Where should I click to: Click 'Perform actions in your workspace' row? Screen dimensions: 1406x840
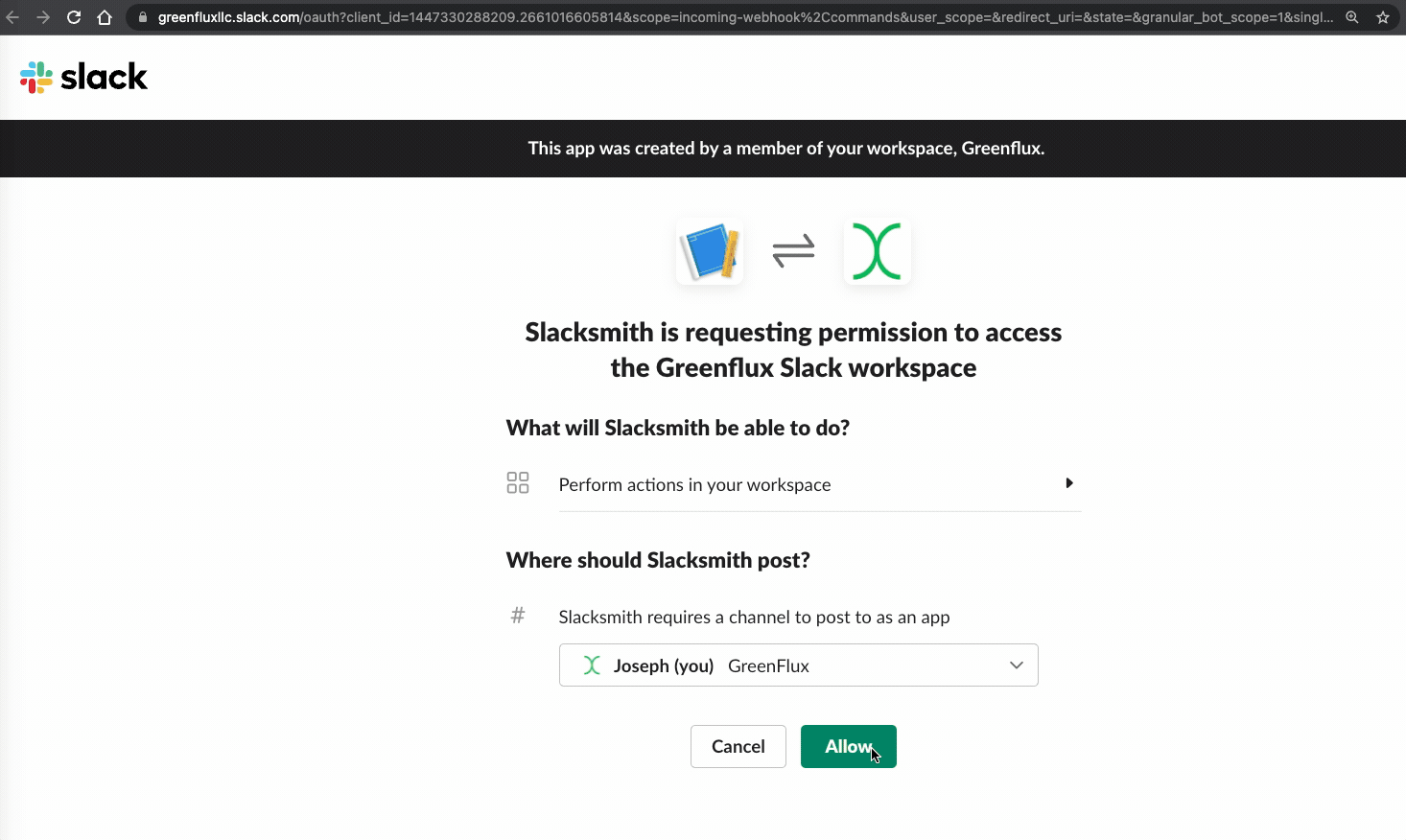(694, 485)
